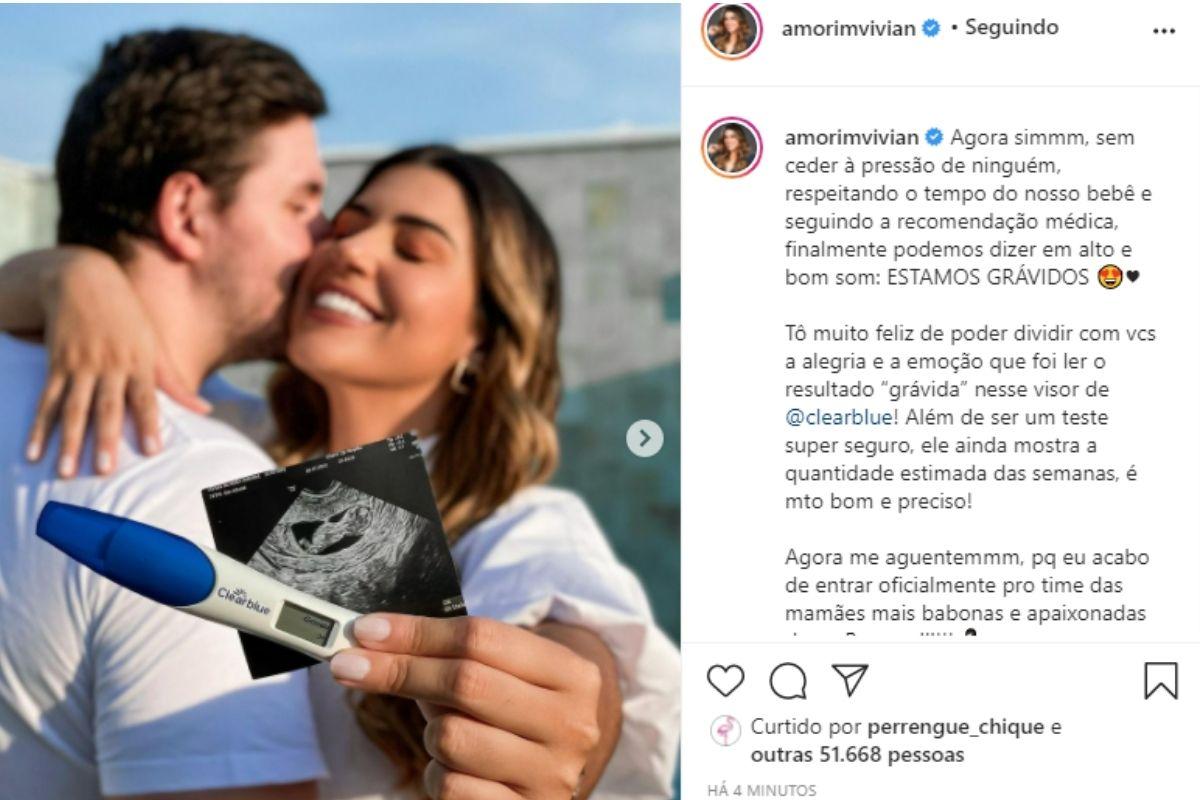Screen dimensions: 1200x800
Task: Like the post with the heart icon
Action: click(725, 681)
